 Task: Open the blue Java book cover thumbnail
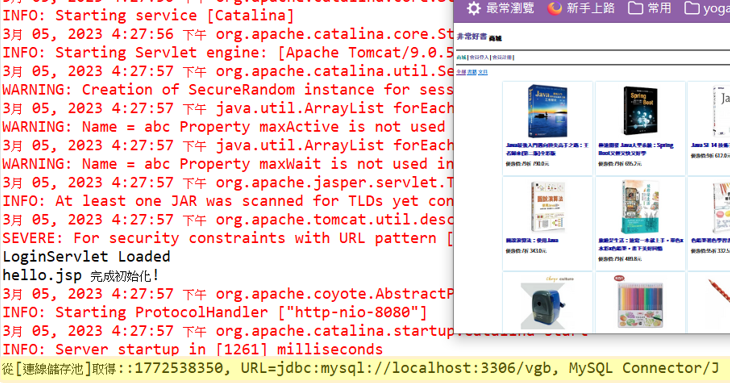[x=547, y=111]
